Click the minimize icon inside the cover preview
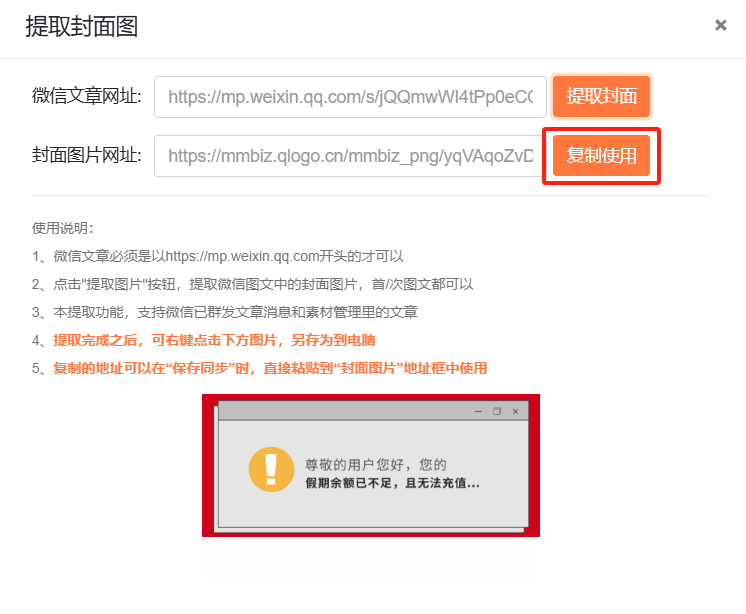The height and width of the screenshot is (614, 746). (478, 411)
